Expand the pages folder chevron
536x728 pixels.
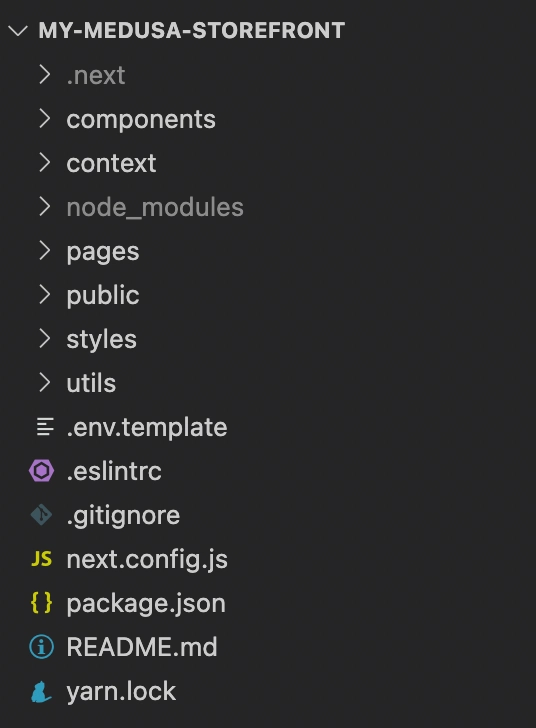(x=45, y=251)
